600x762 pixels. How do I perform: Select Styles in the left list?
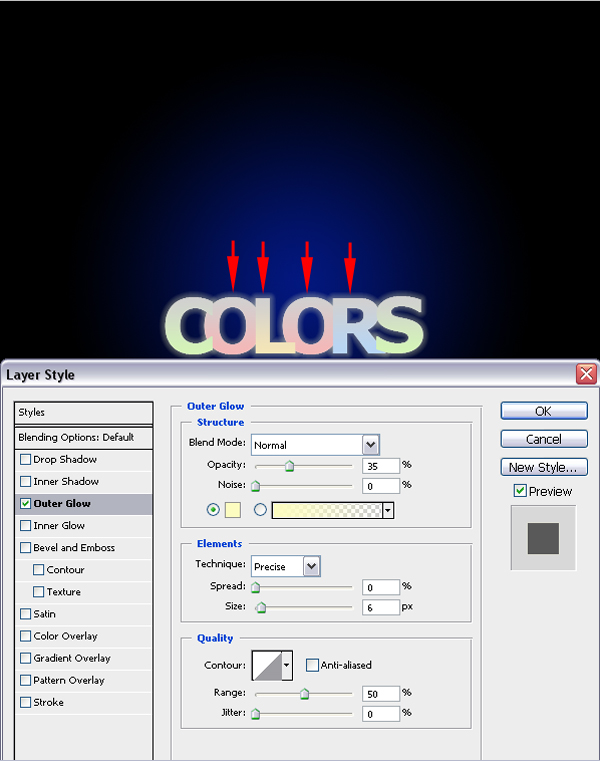click(84, 413)
